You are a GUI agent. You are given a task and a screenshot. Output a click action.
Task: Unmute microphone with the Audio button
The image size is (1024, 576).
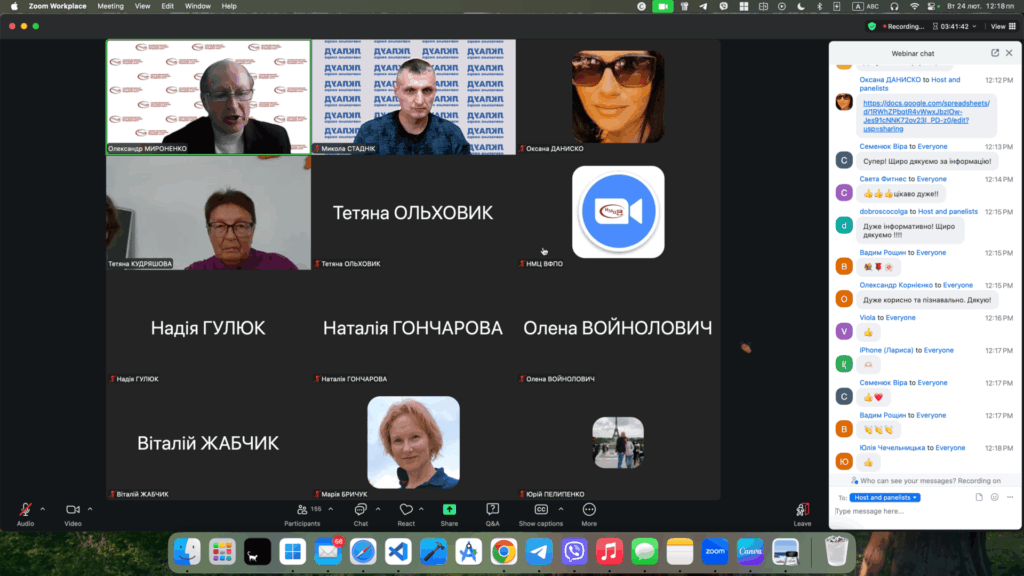25,511
